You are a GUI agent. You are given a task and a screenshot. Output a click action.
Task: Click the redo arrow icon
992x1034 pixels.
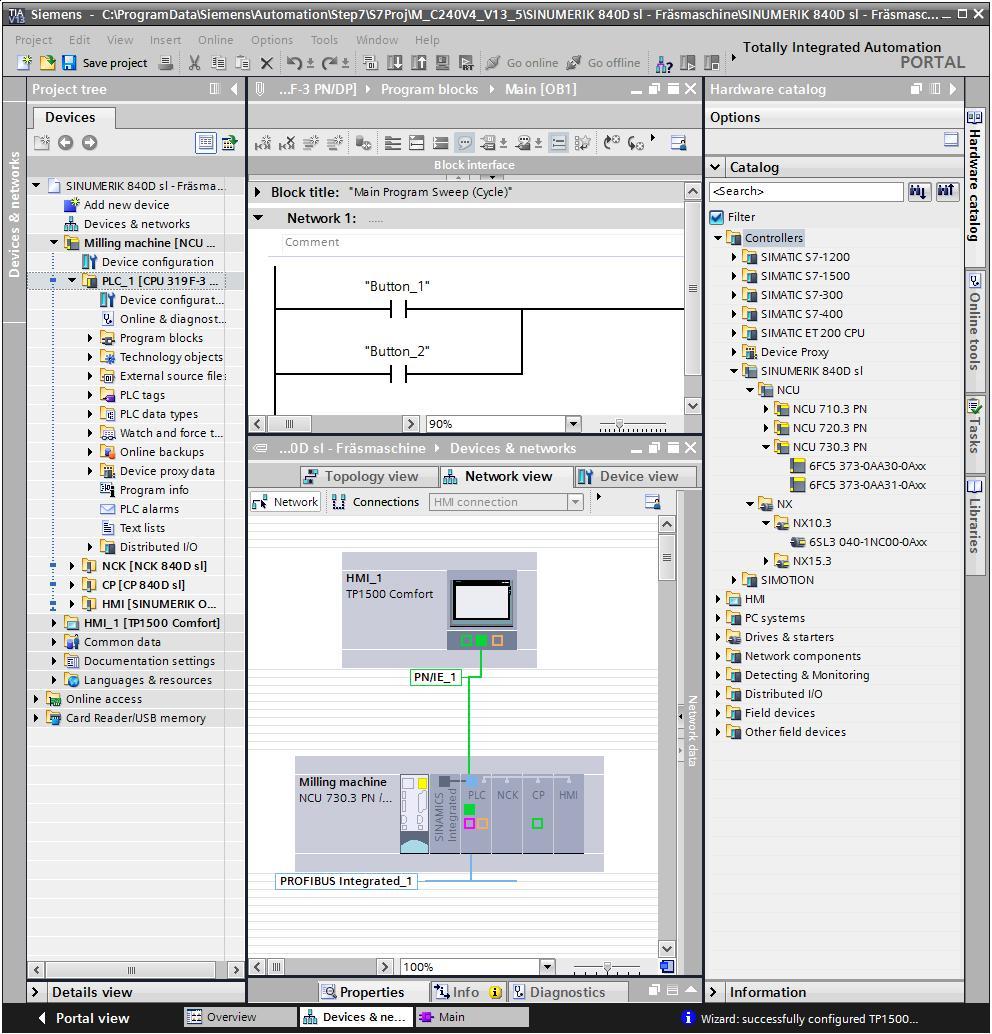(329, 63)
